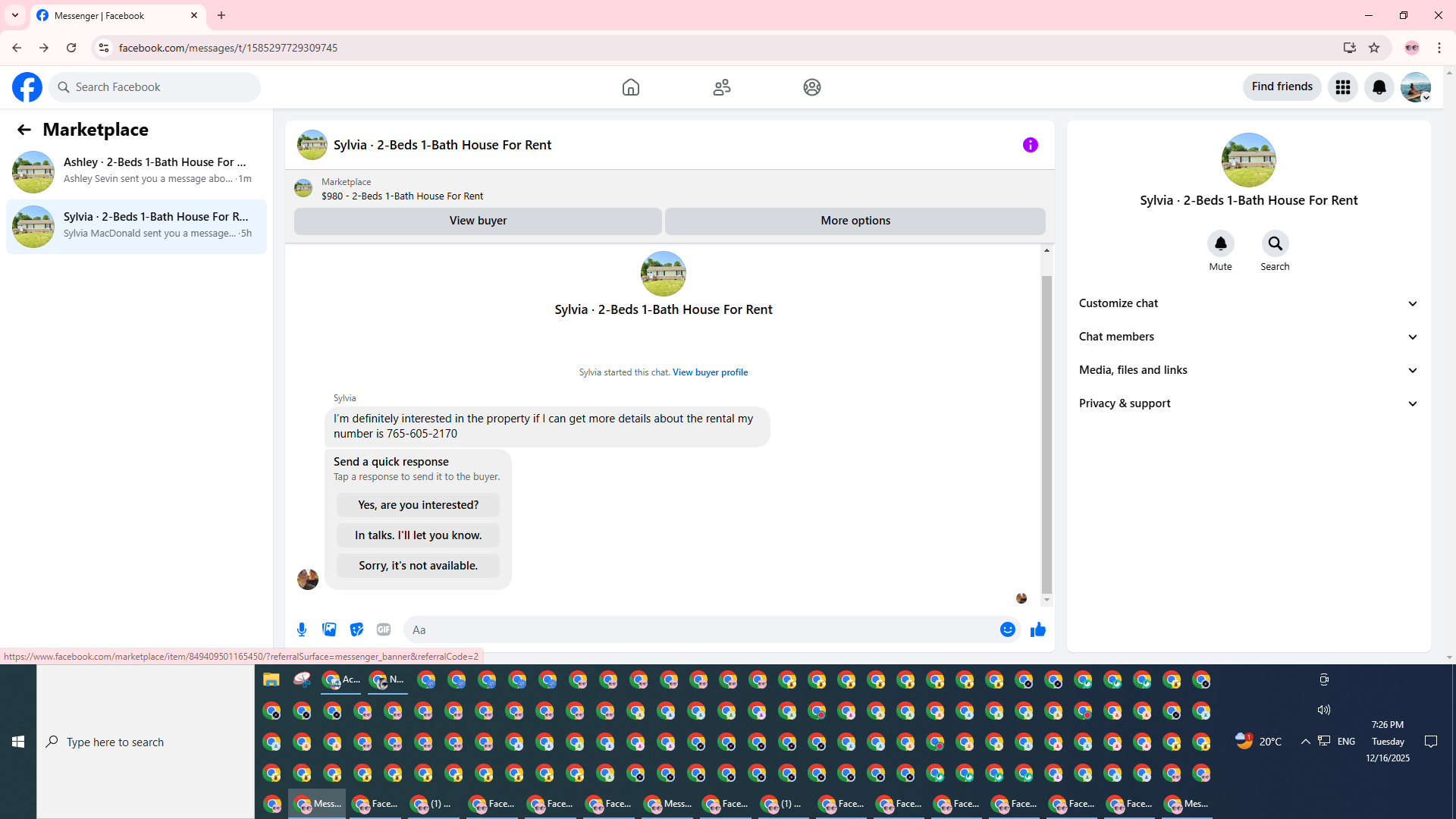Click the chat scrollbar down arrow

(x=1046, y=601)
